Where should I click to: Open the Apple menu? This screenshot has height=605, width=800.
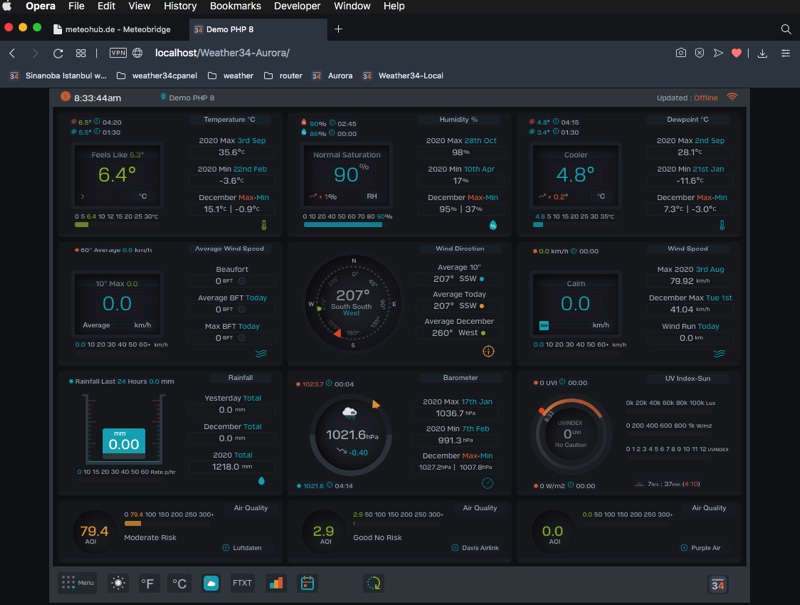coord(7,6)
